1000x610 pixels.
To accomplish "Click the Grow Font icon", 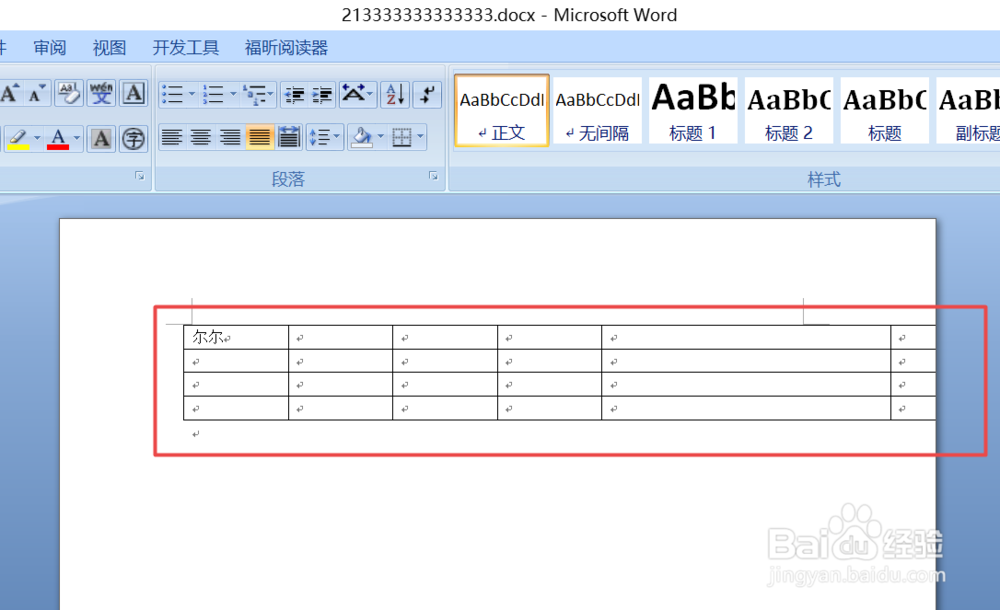I will coord(10,94).
